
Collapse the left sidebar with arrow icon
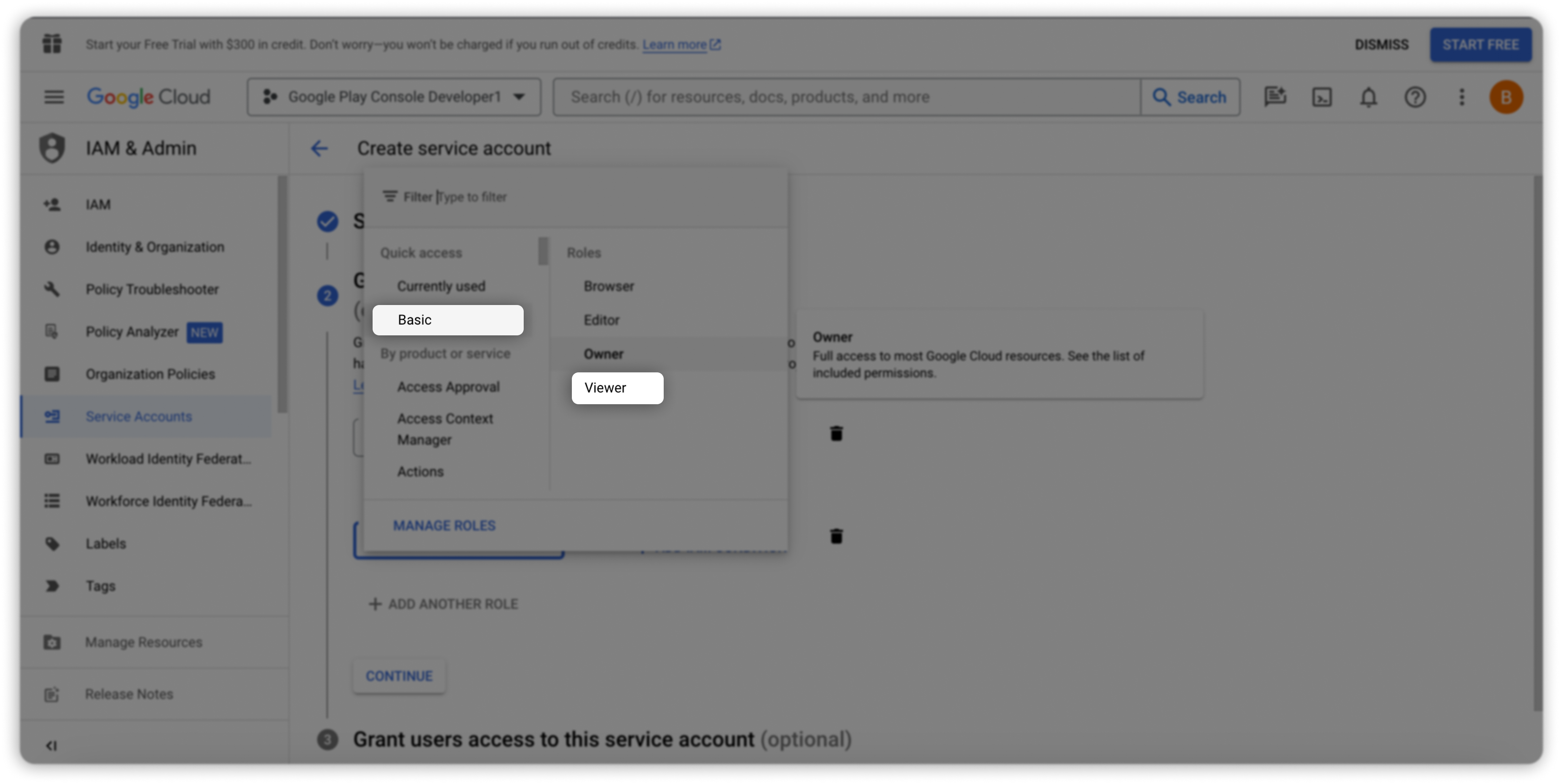point(51,746)
